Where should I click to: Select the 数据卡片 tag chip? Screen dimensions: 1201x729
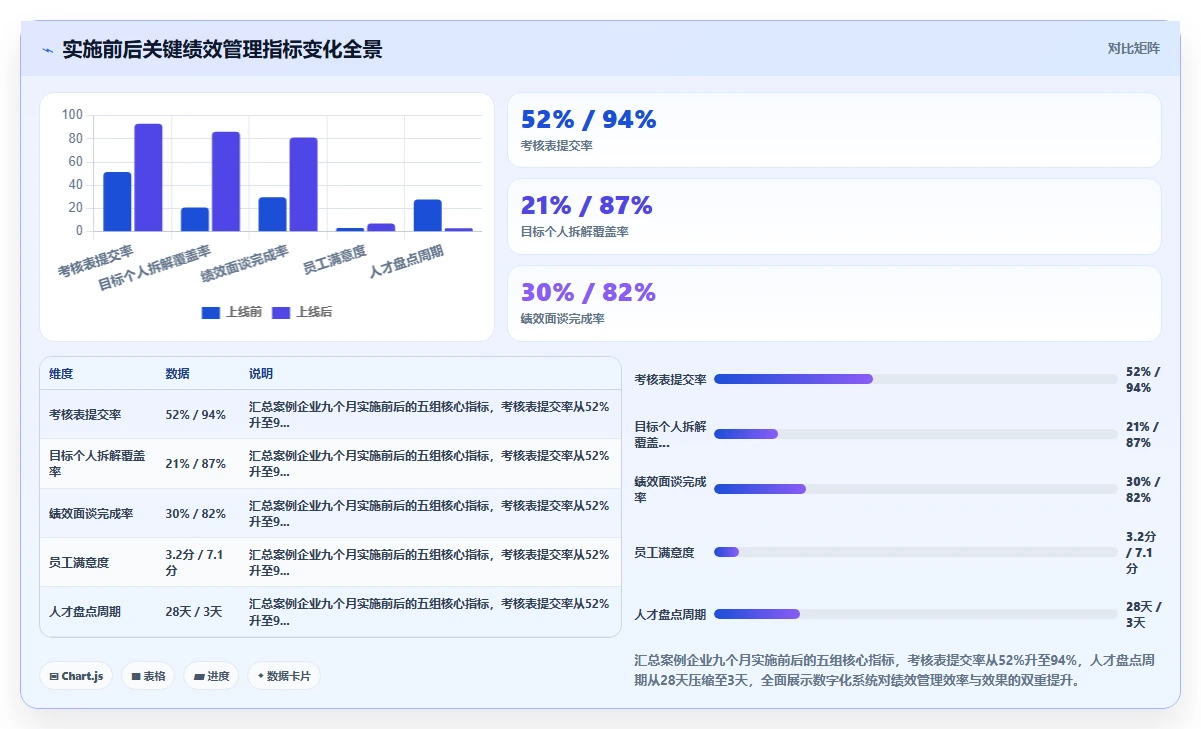284,676
